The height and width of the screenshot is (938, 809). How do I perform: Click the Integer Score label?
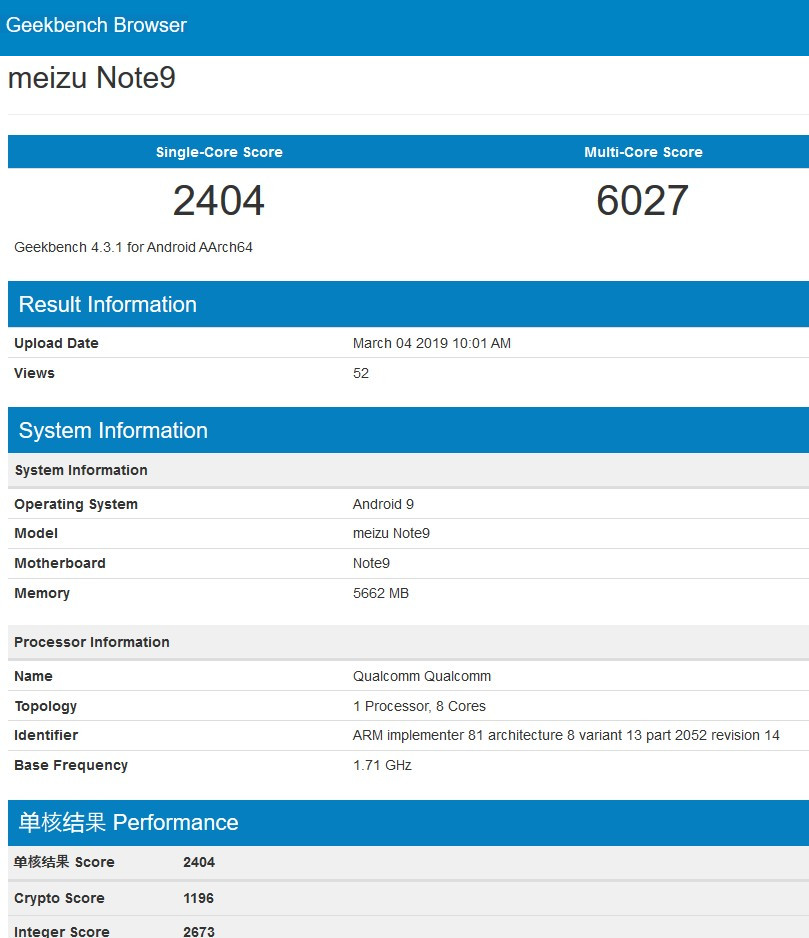(x=62, y=931)
